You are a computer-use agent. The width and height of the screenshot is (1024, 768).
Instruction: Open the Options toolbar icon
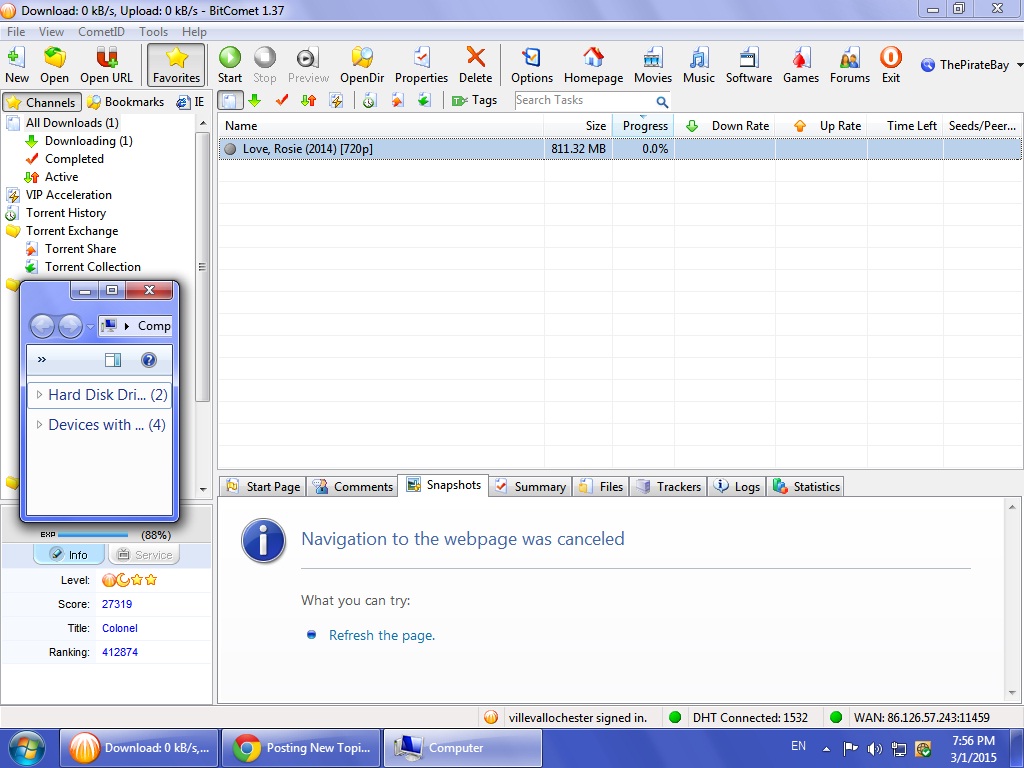pyautogui.click(x=532, y=65)
